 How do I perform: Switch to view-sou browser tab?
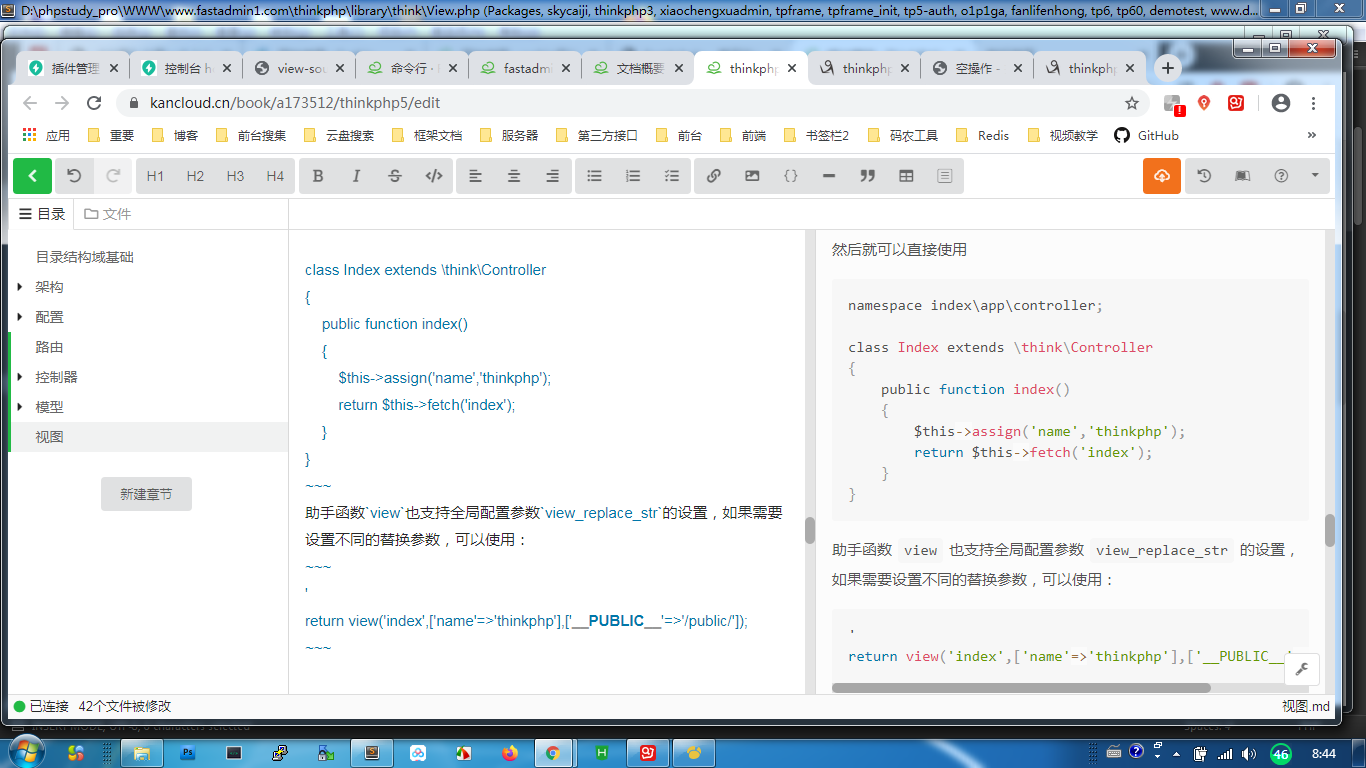coord(300,68)
